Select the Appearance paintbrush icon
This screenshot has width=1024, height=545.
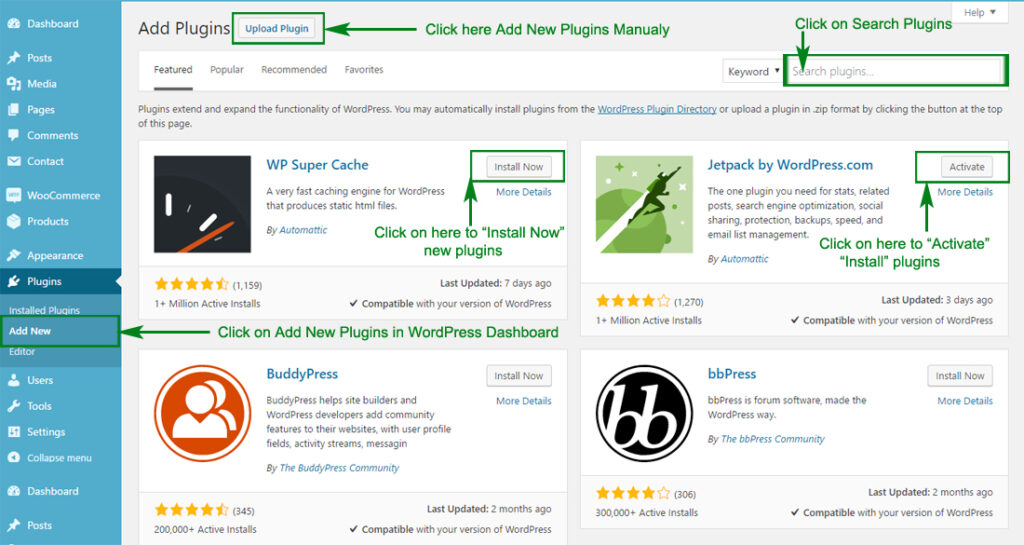pyautogui.click(x=13, y=256)
